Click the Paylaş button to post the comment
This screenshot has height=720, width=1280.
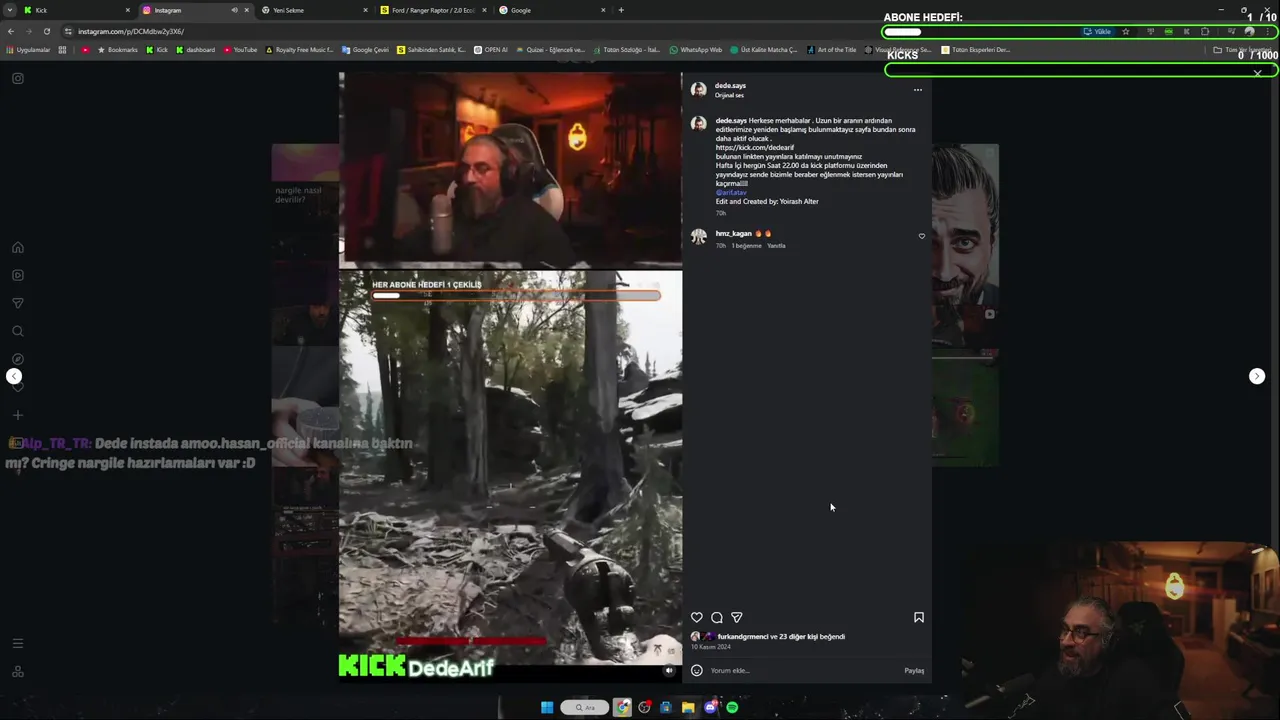[x=914, y=671]
